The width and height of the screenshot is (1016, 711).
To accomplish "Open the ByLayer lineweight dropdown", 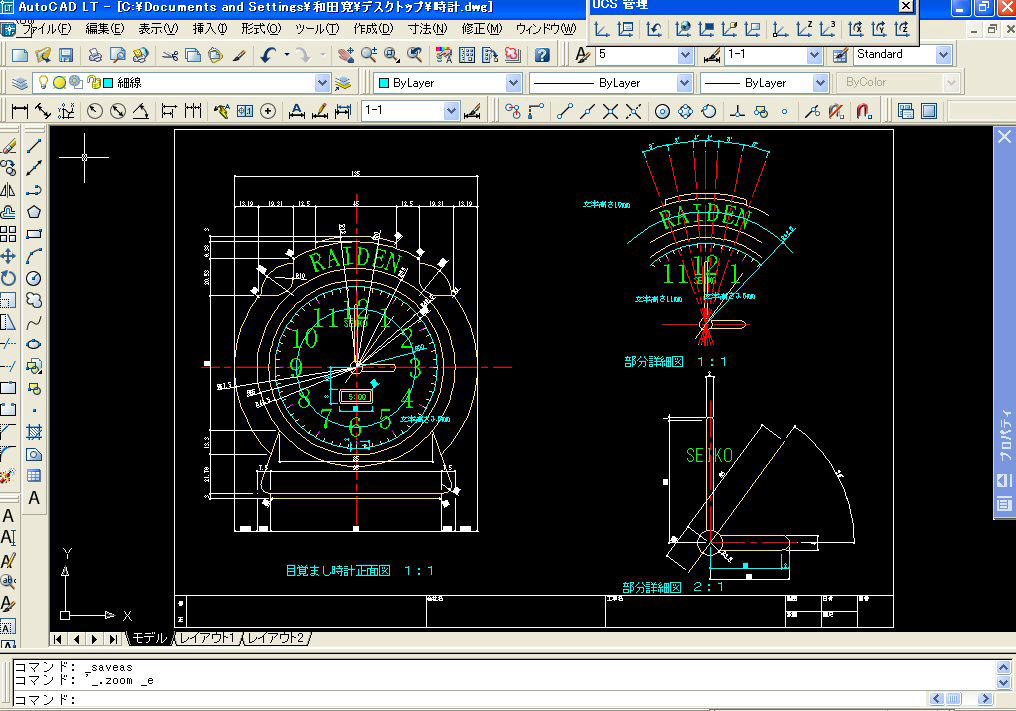I will pyautogui.click(x=820, y=83).
